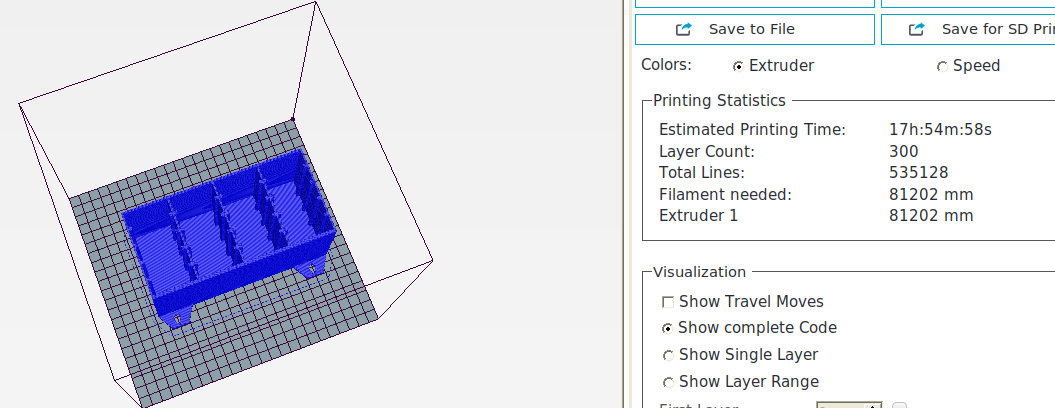Select the Extruder color mode

point(738,66)
